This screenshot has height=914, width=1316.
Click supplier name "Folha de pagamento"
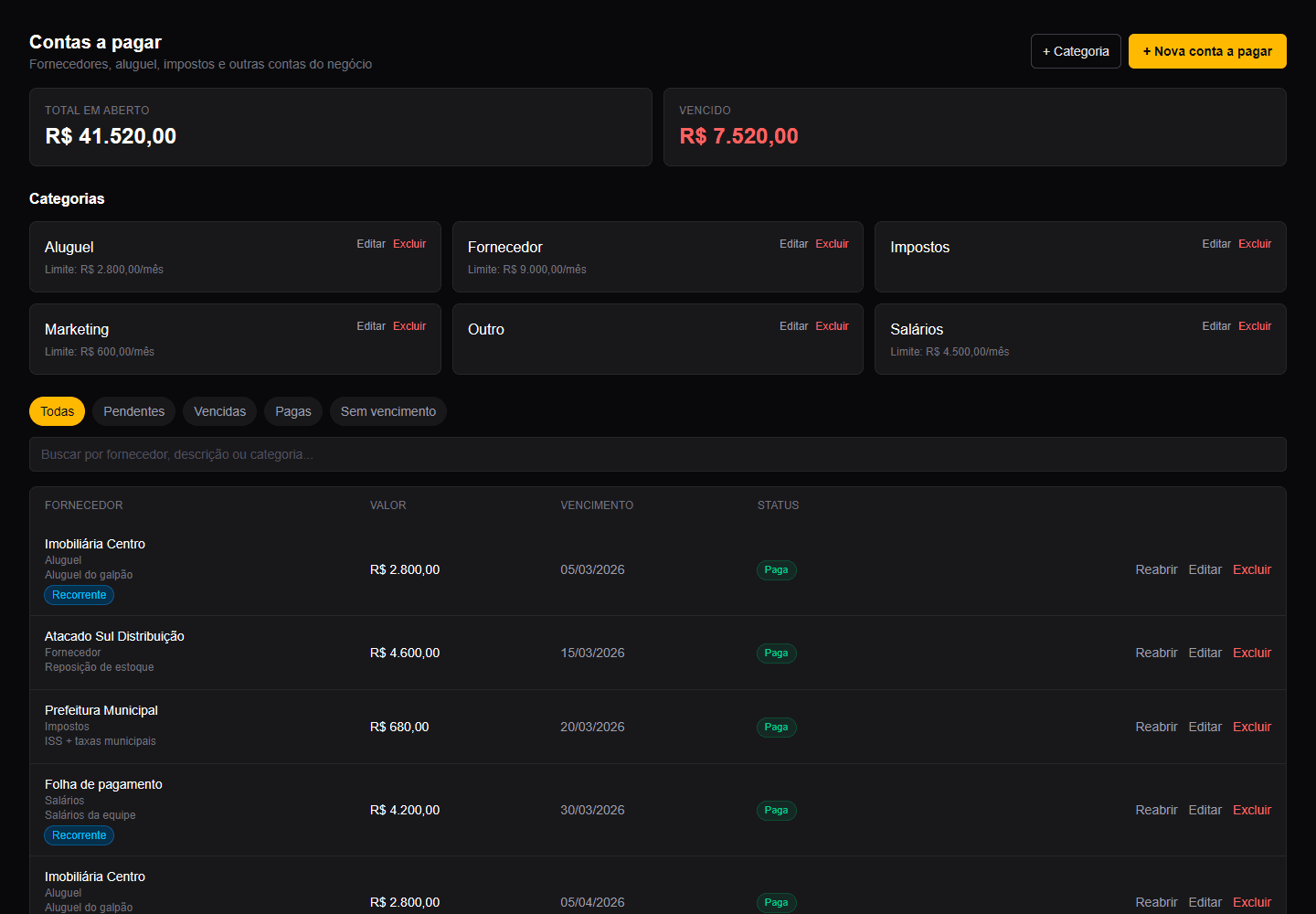(103, 784)
